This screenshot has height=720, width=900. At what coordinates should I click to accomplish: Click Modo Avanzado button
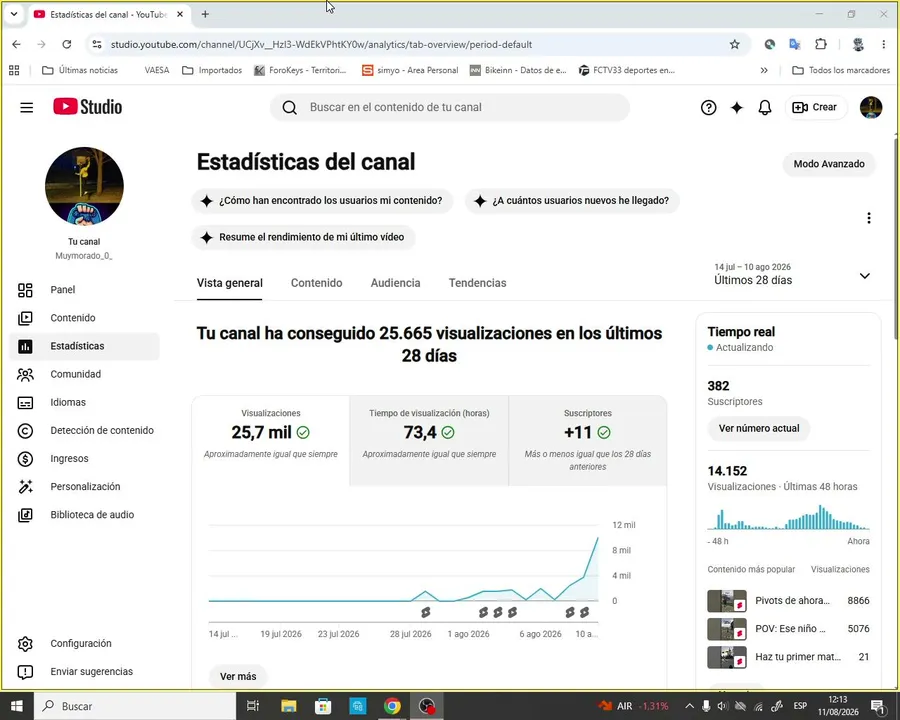pyautogui.click(x=829, y=164)
